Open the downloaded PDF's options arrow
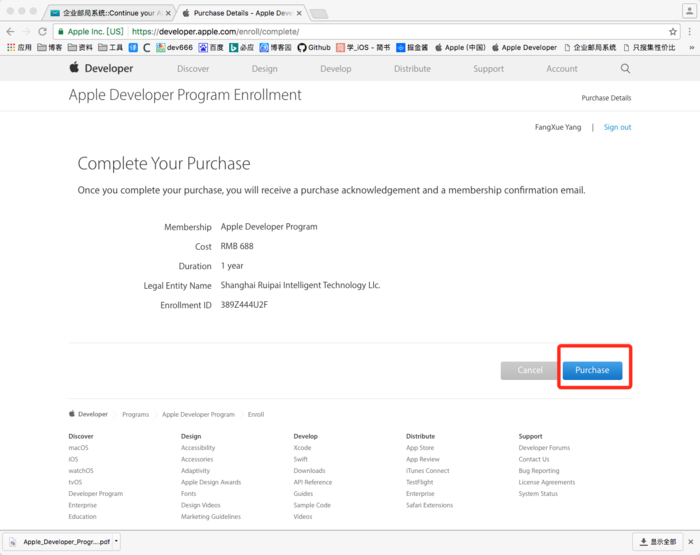The height and width of the screenshot is (555, 700). click(116, 541)
